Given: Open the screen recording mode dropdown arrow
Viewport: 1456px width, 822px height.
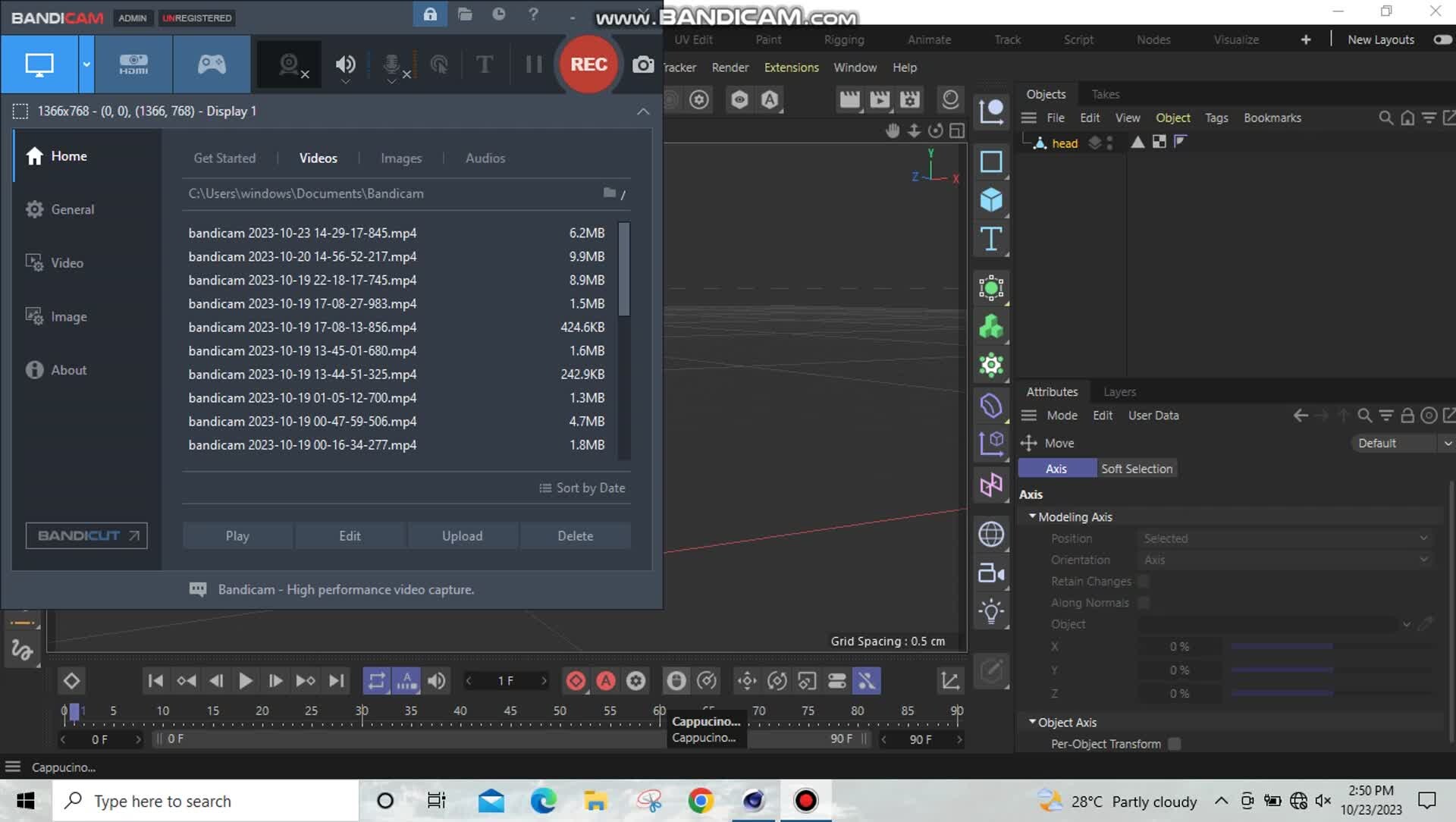Looking at the screenshot, I should [x=86, y=64].
